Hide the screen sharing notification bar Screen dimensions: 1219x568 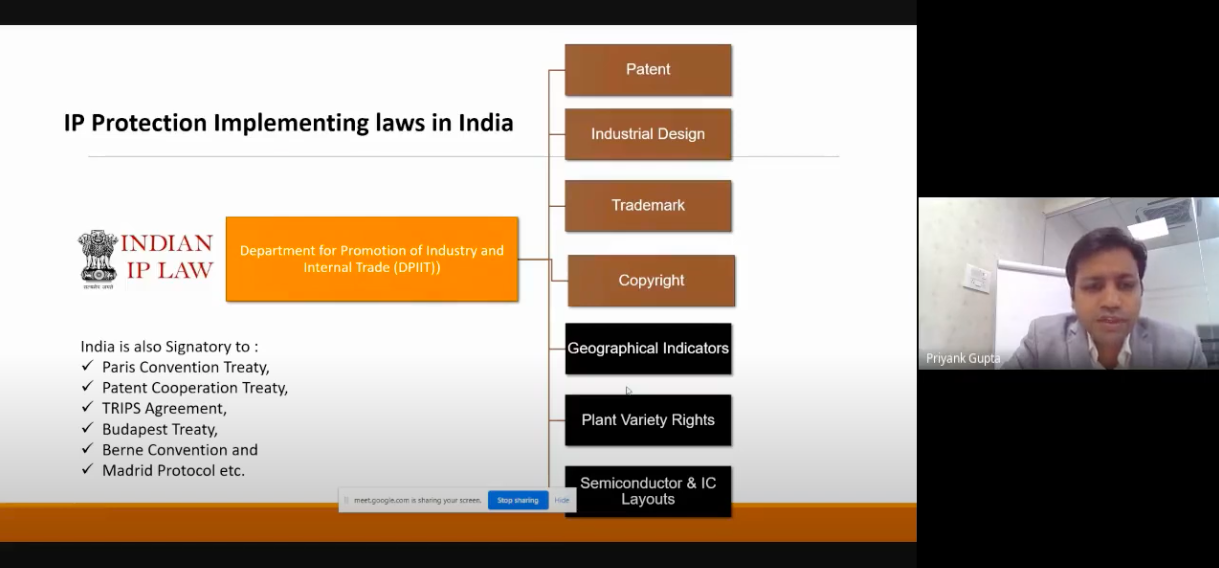pyautogui.click(x=562, y=500)
